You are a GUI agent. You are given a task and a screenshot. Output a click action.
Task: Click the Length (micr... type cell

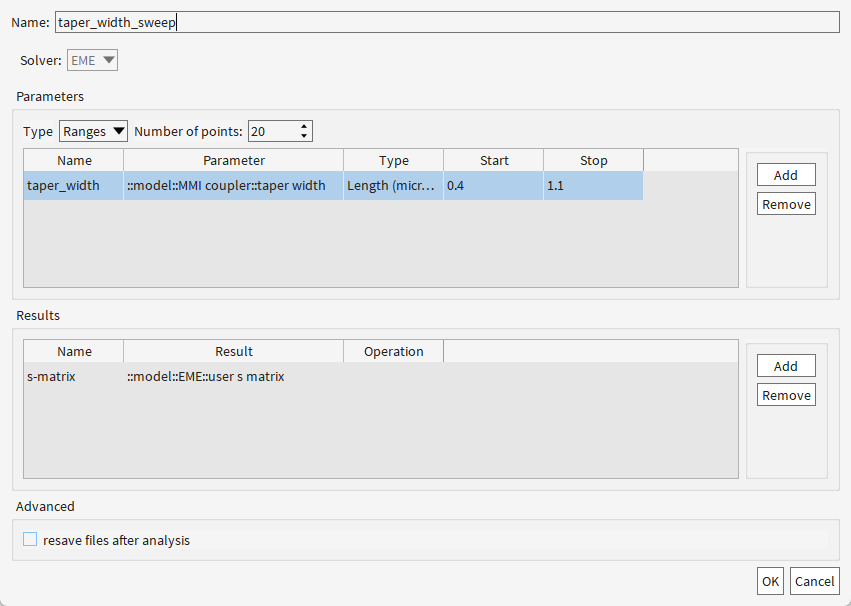coord(393,186)
